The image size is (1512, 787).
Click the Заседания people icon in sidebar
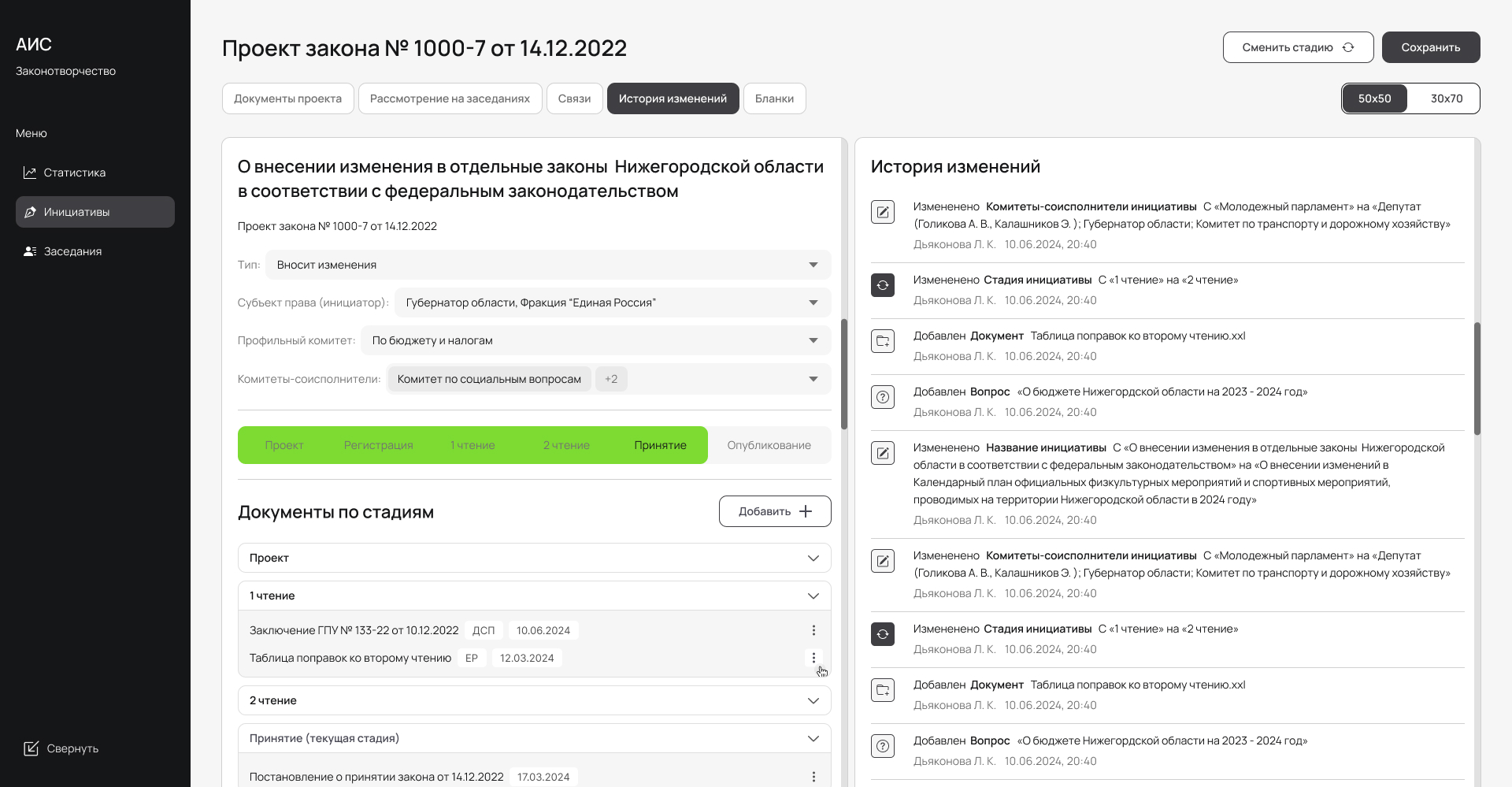point(30,251)
